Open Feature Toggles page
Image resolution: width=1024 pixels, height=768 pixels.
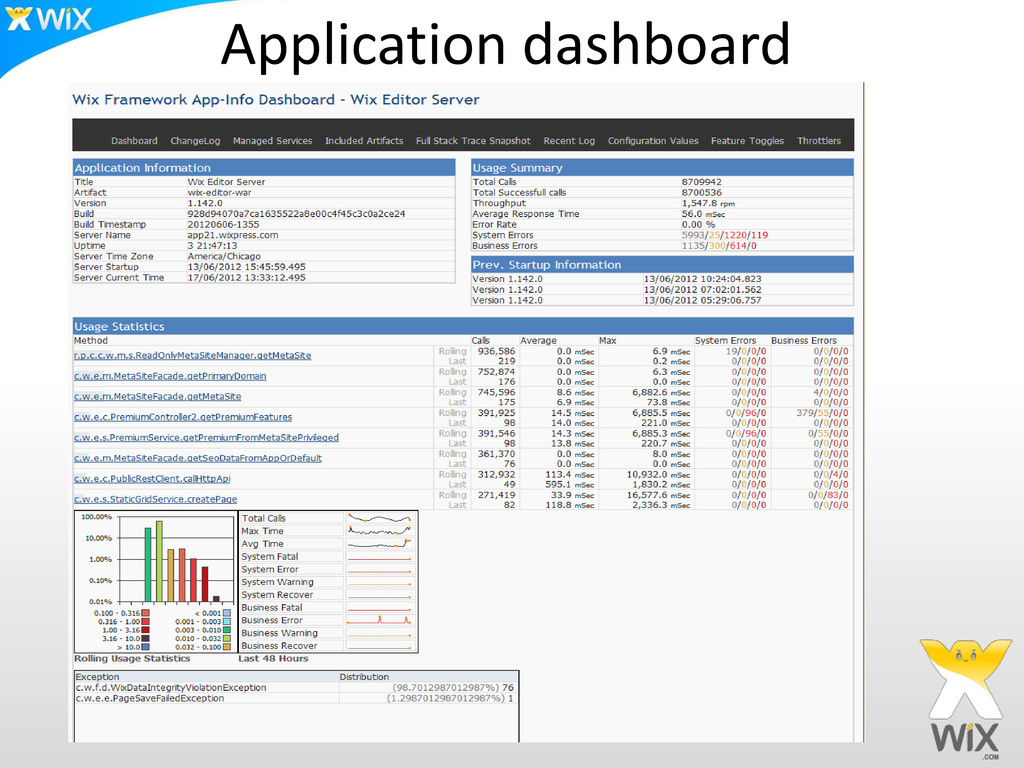click(747, 140)
